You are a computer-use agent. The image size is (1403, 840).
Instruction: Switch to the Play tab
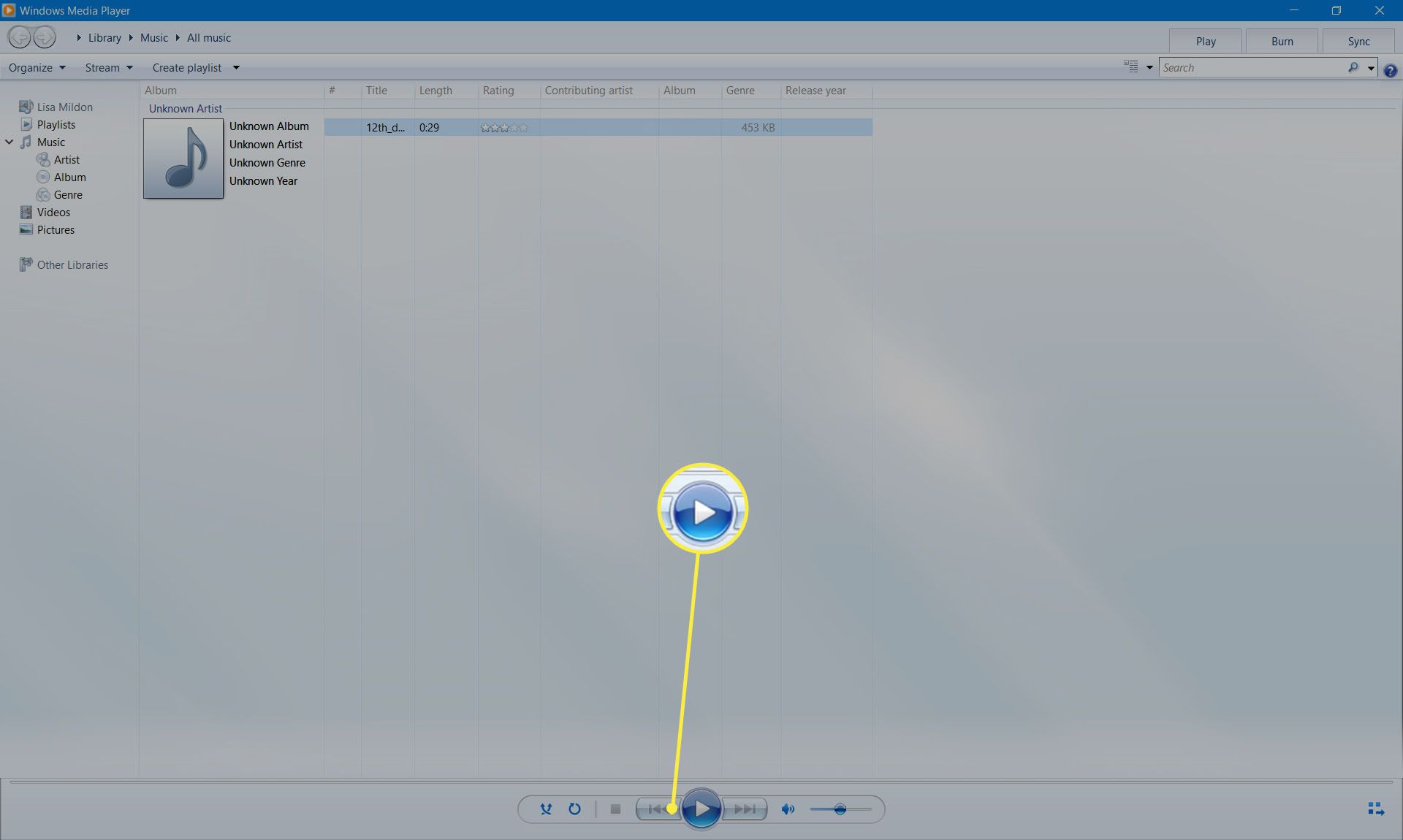click(x=1206, y=42)
